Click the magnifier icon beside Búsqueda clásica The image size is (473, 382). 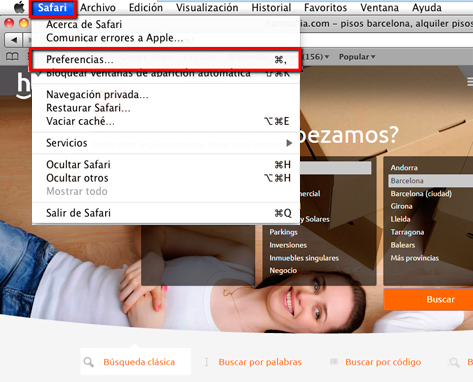(x=89, y=362)
